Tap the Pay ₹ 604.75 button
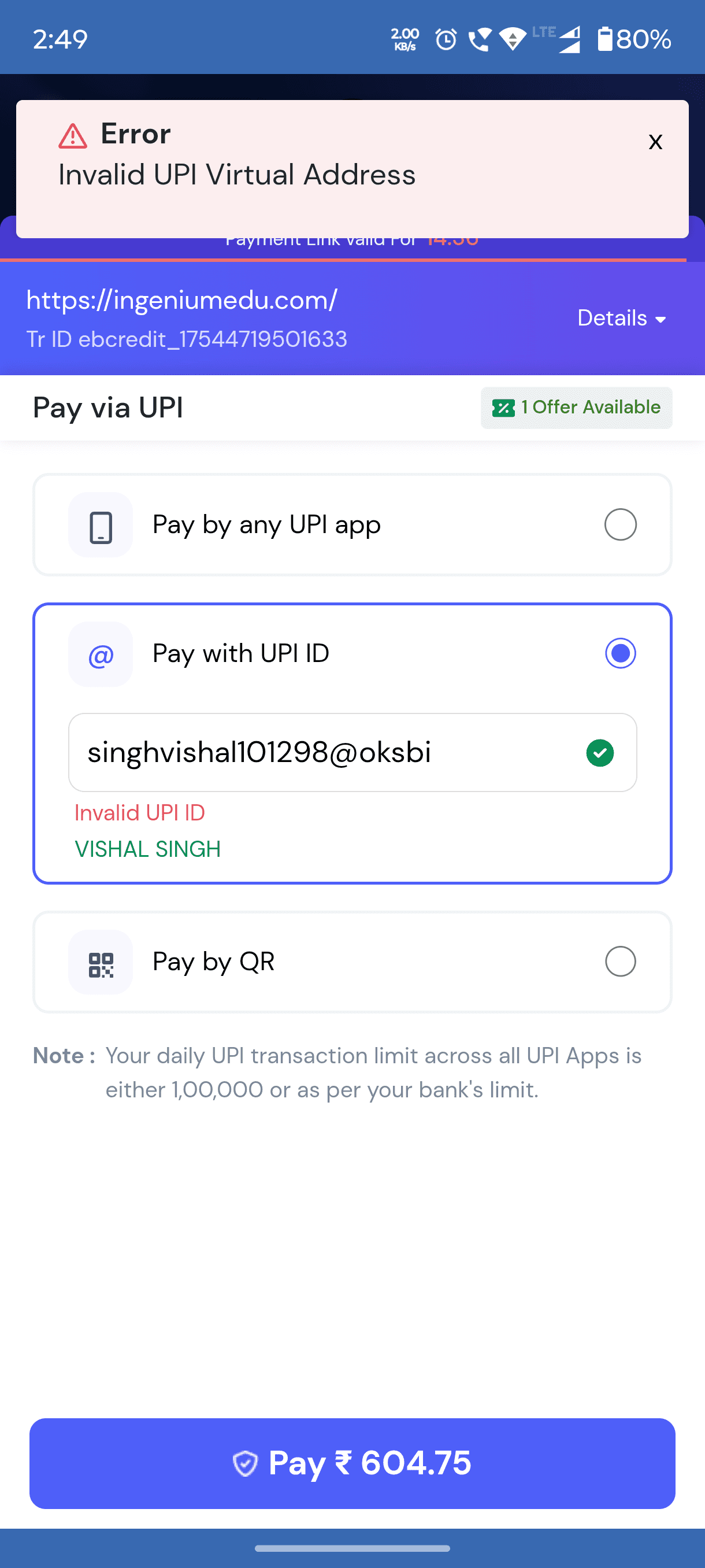This screenshot has height=1568, width=705. pyautogui.click(x=352, y=1463)
